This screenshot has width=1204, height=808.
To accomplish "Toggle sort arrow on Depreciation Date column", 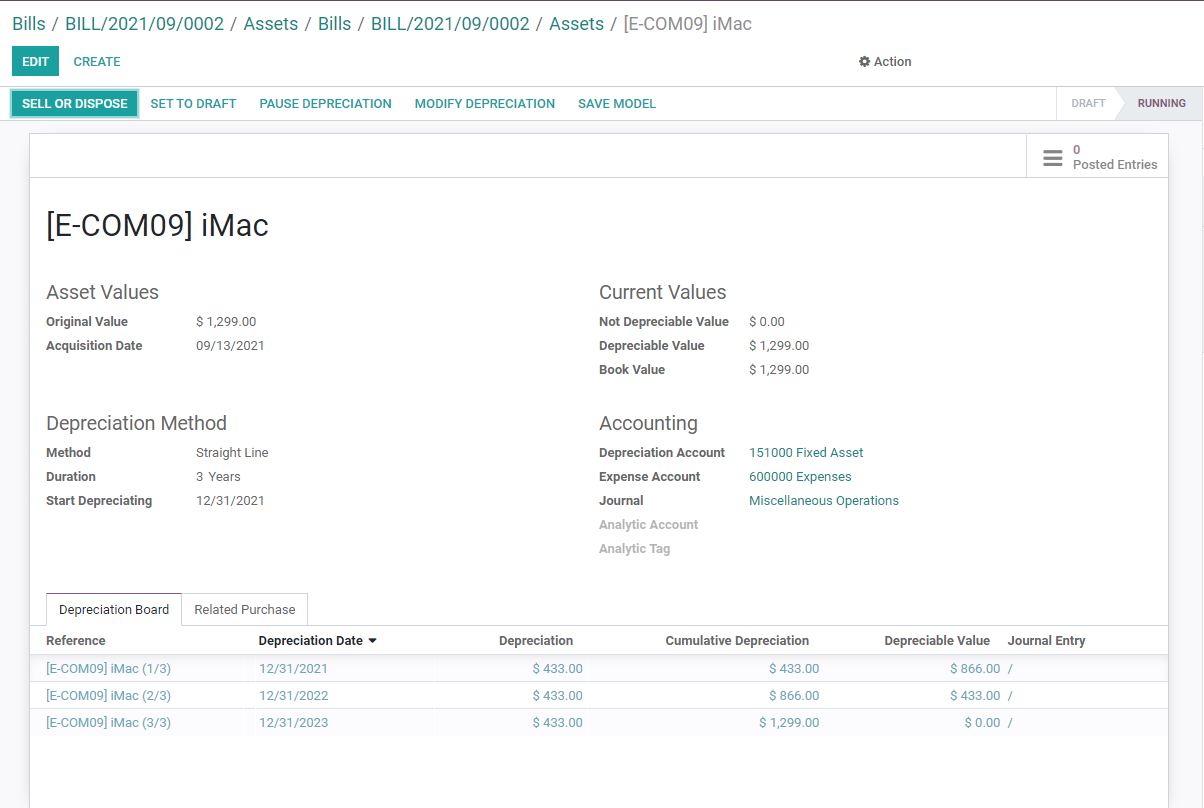I will [372, 641].
